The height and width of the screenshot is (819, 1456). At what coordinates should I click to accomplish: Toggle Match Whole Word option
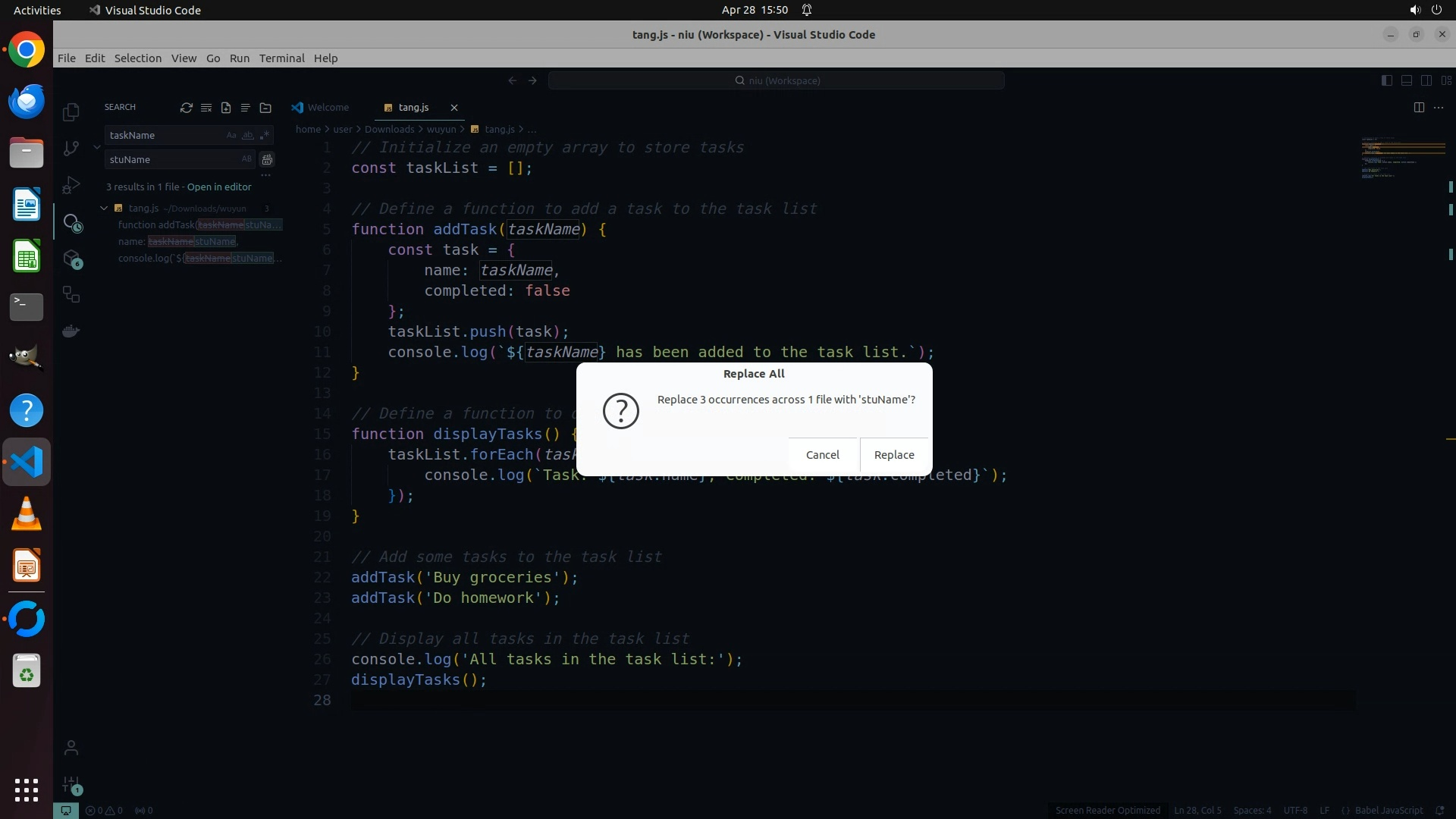(247, 135)
